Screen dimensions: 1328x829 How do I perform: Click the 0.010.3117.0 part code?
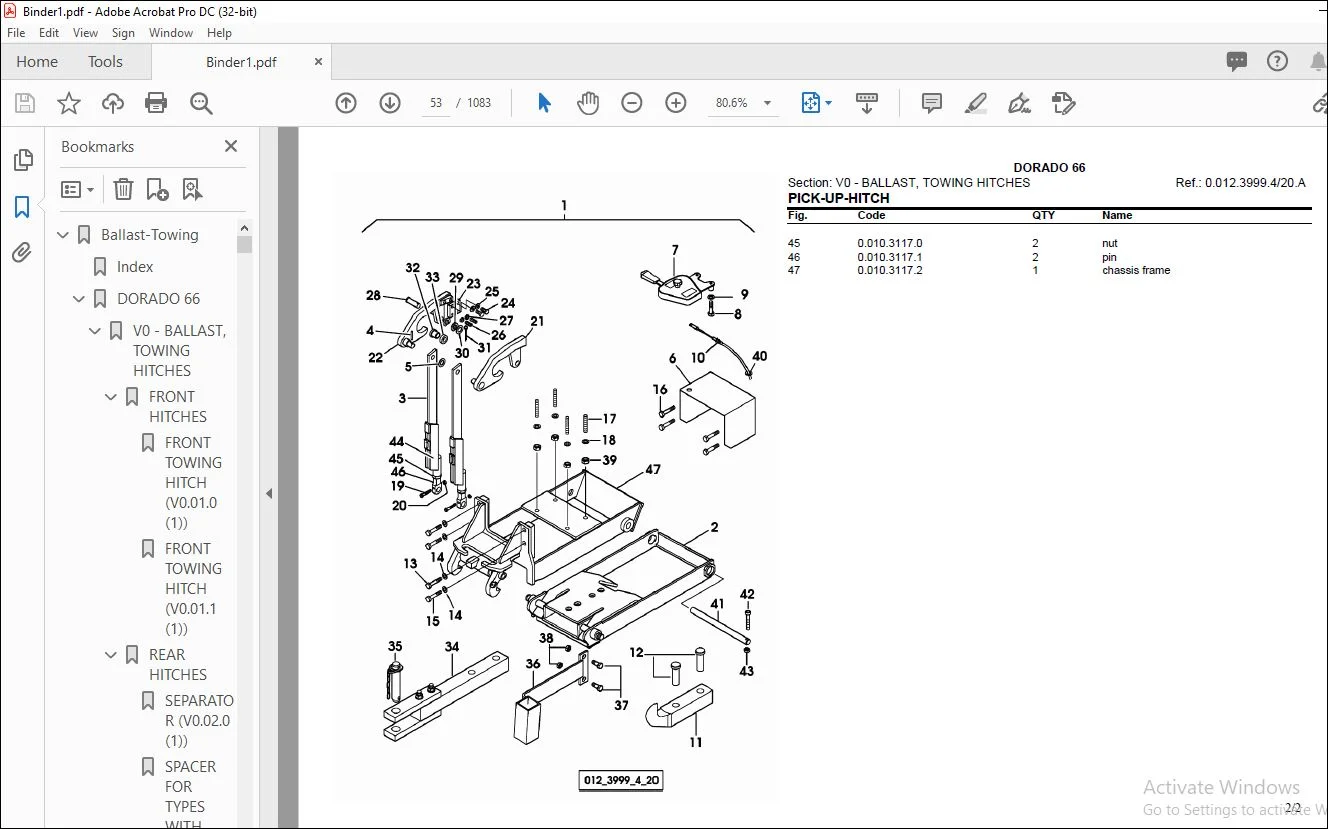click(x=890, y=244)
